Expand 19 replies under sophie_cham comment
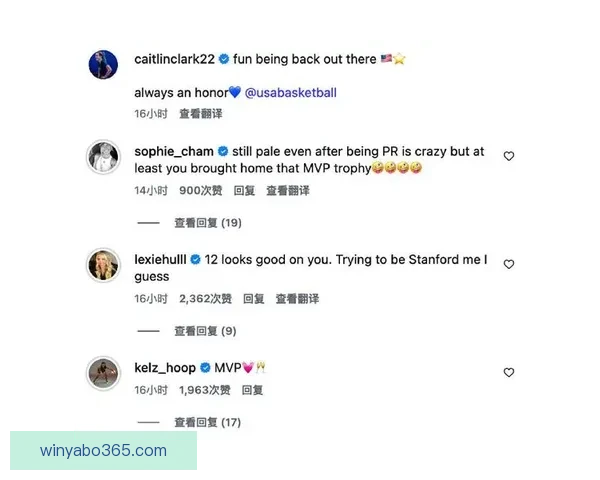Viewport: 600px width, 480px height. pyautogui.click(x=208, y=223)
